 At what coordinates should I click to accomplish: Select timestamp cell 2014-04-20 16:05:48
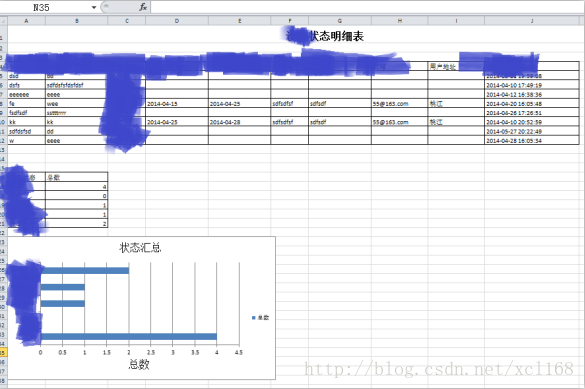[x=532, y=104]
